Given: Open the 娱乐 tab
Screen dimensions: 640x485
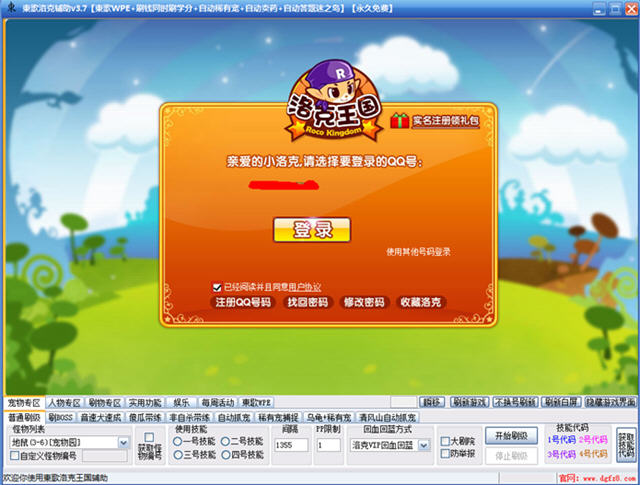Looking at the screenshot, I should (x=181, y=403).
